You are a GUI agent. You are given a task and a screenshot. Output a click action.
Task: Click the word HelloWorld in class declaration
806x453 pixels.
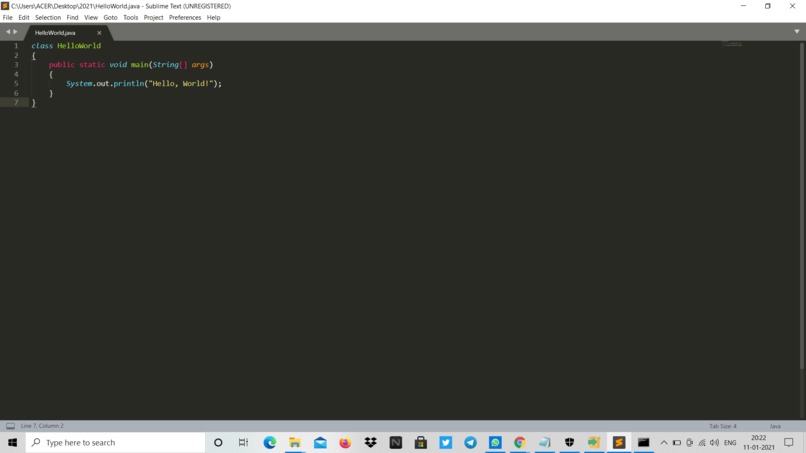pos(79,46)
